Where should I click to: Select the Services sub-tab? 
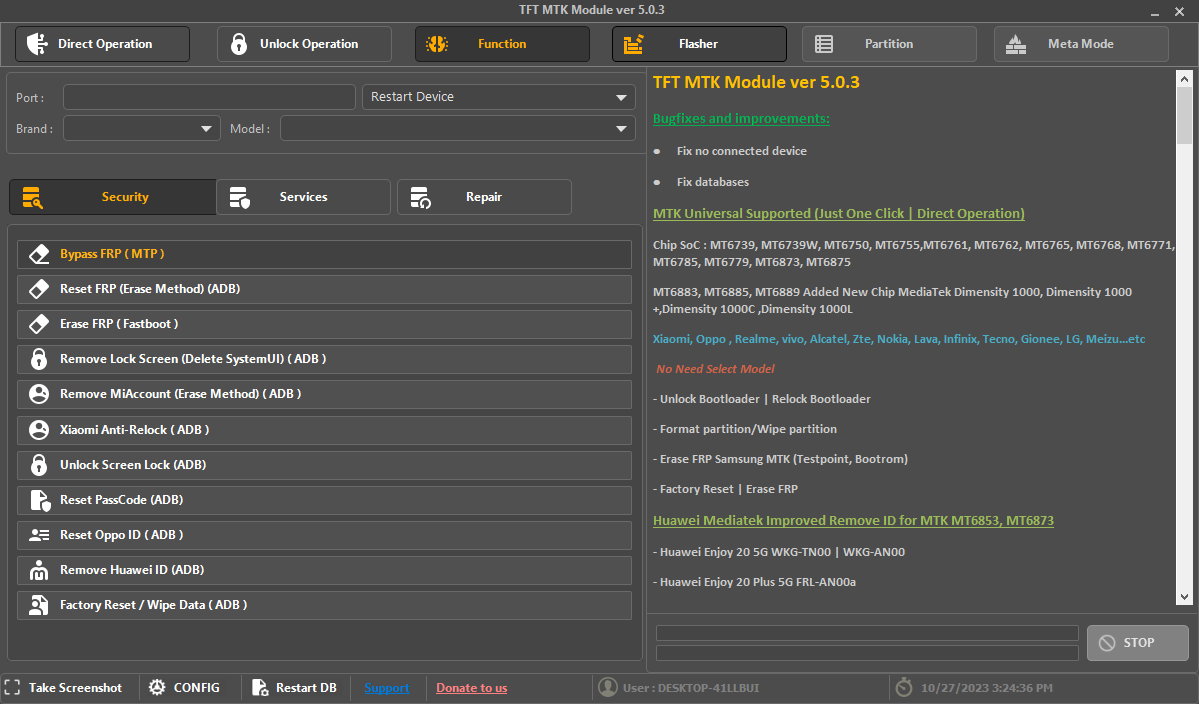304,197
